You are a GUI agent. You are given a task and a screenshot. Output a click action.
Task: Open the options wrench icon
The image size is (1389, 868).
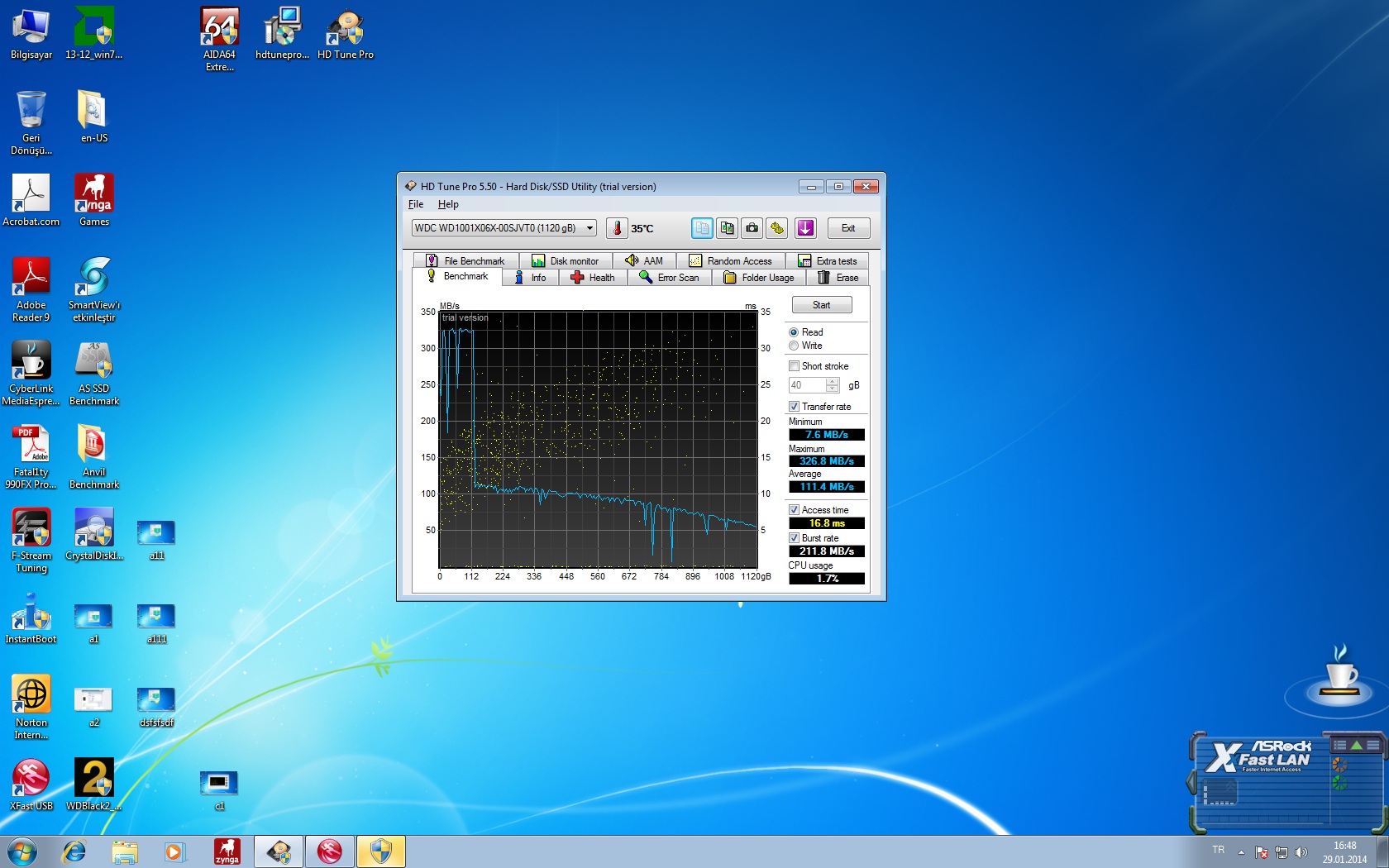click(777, 228)
